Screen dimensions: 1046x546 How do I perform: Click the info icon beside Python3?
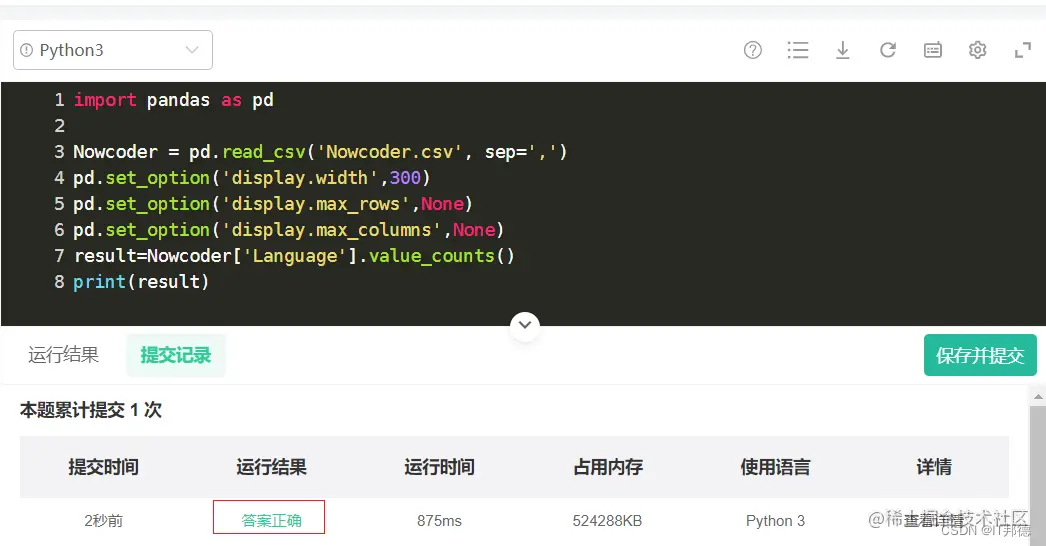pos(27,50)
